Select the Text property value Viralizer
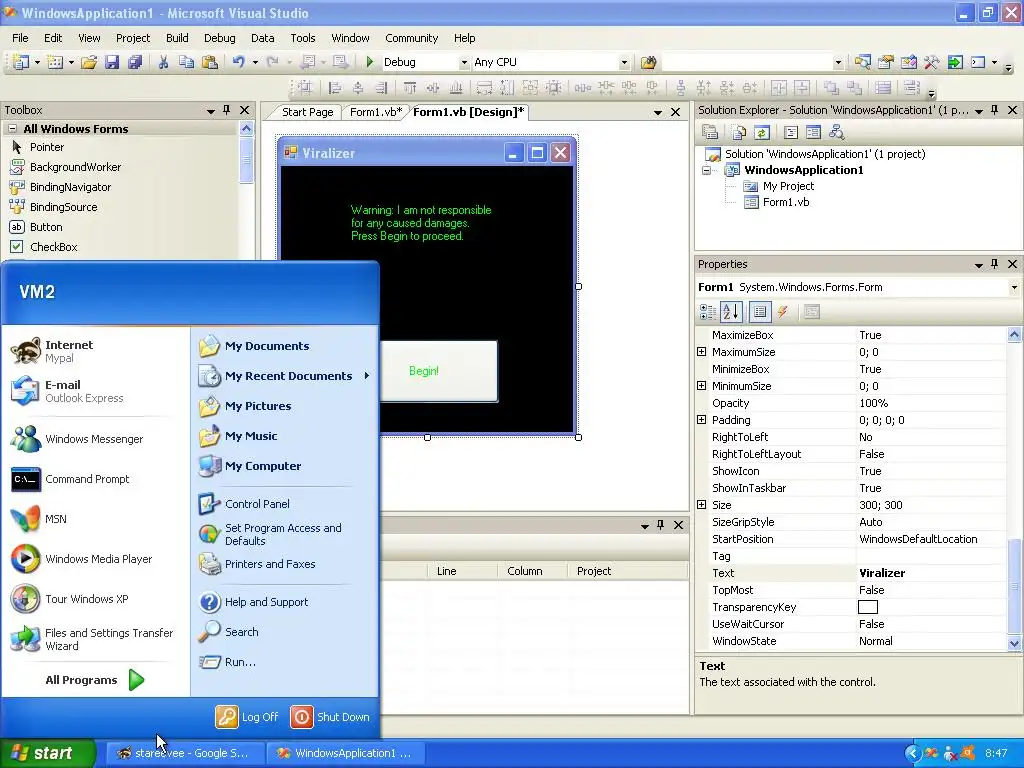 tap(932, 573)
